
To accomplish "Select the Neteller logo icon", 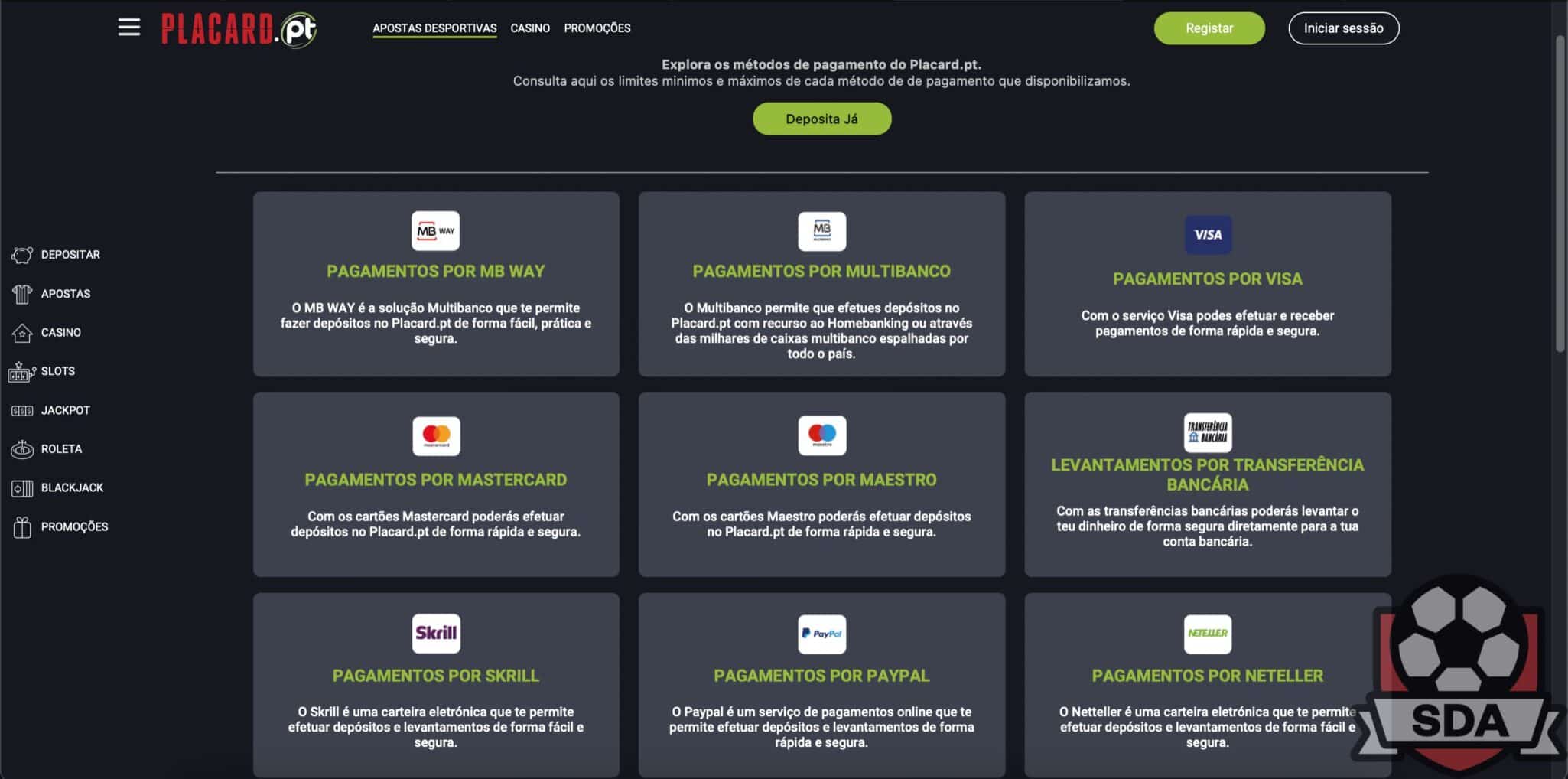I will pyautogui.click(x=1207, y=634).
